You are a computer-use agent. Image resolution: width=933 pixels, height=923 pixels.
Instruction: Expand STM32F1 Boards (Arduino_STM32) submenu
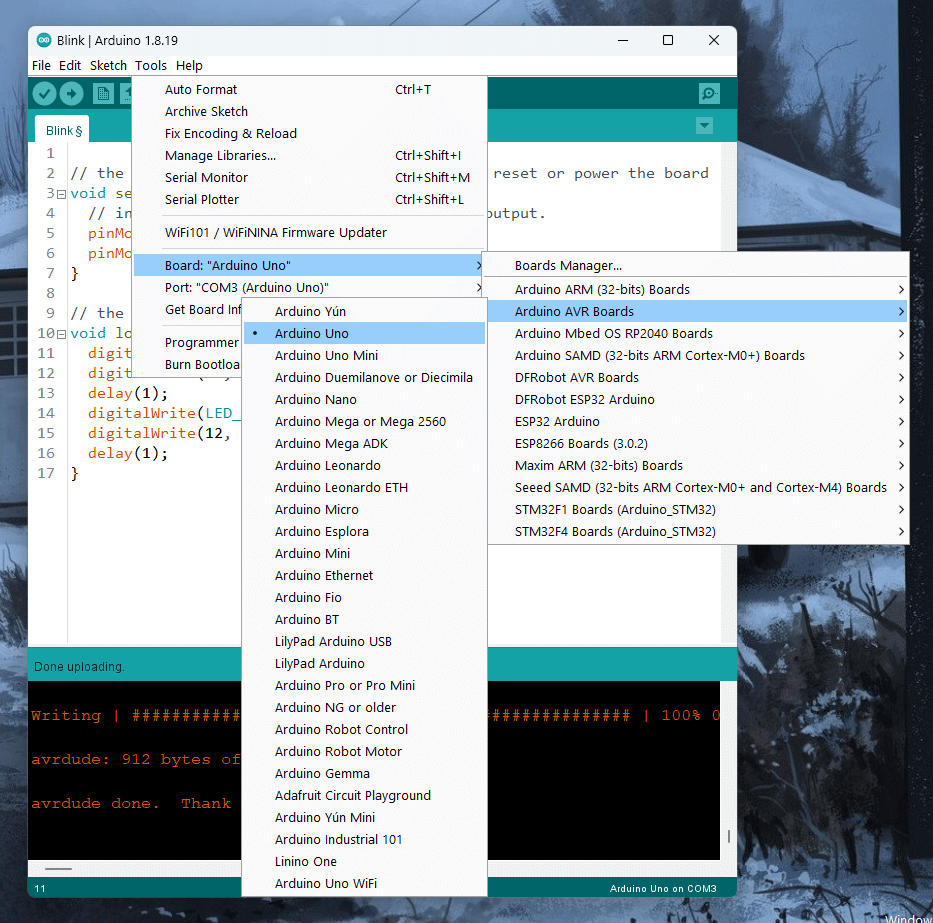click(697, 509)
